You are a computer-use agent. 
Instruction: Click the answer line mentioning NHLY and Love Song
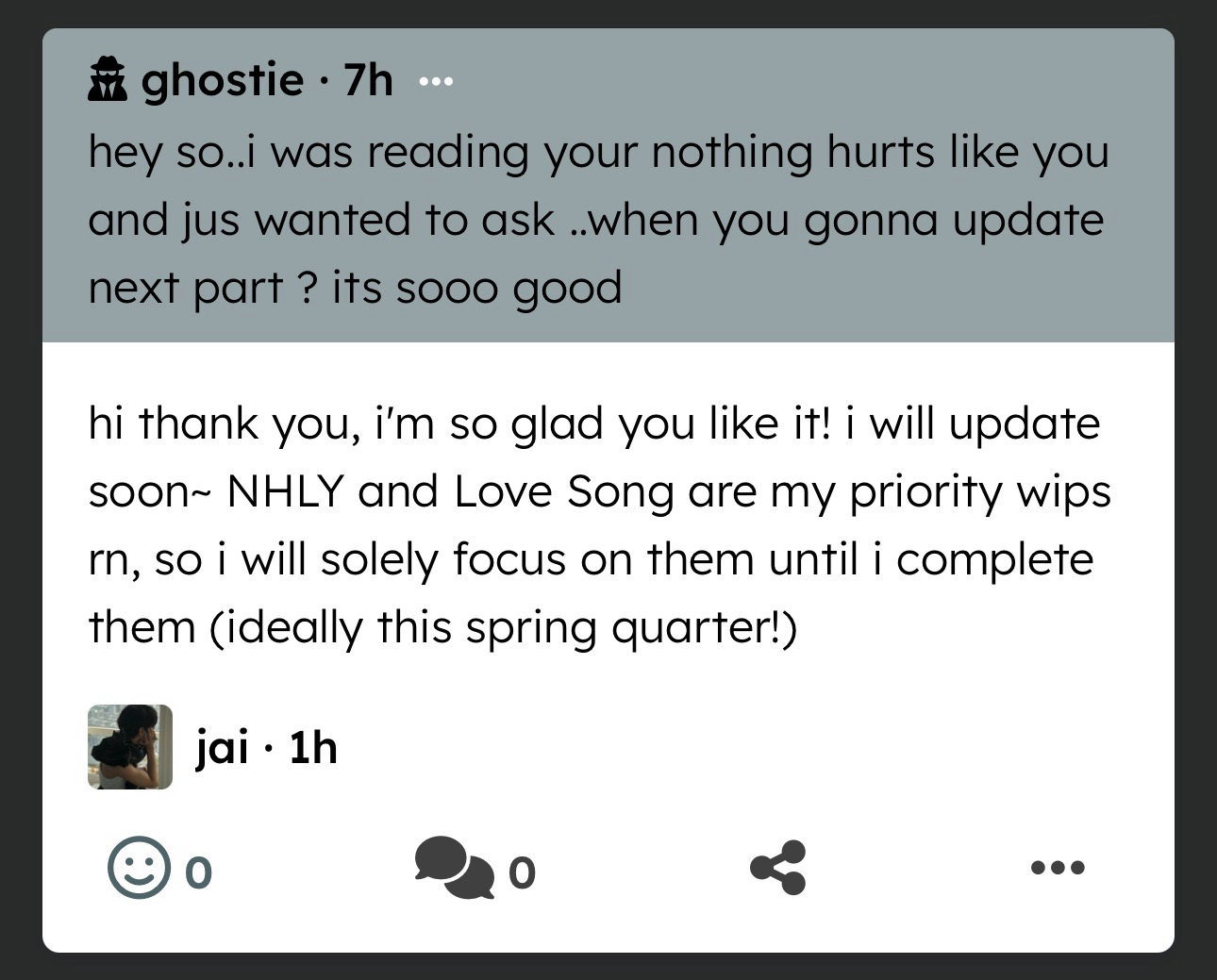coord(599,491)
